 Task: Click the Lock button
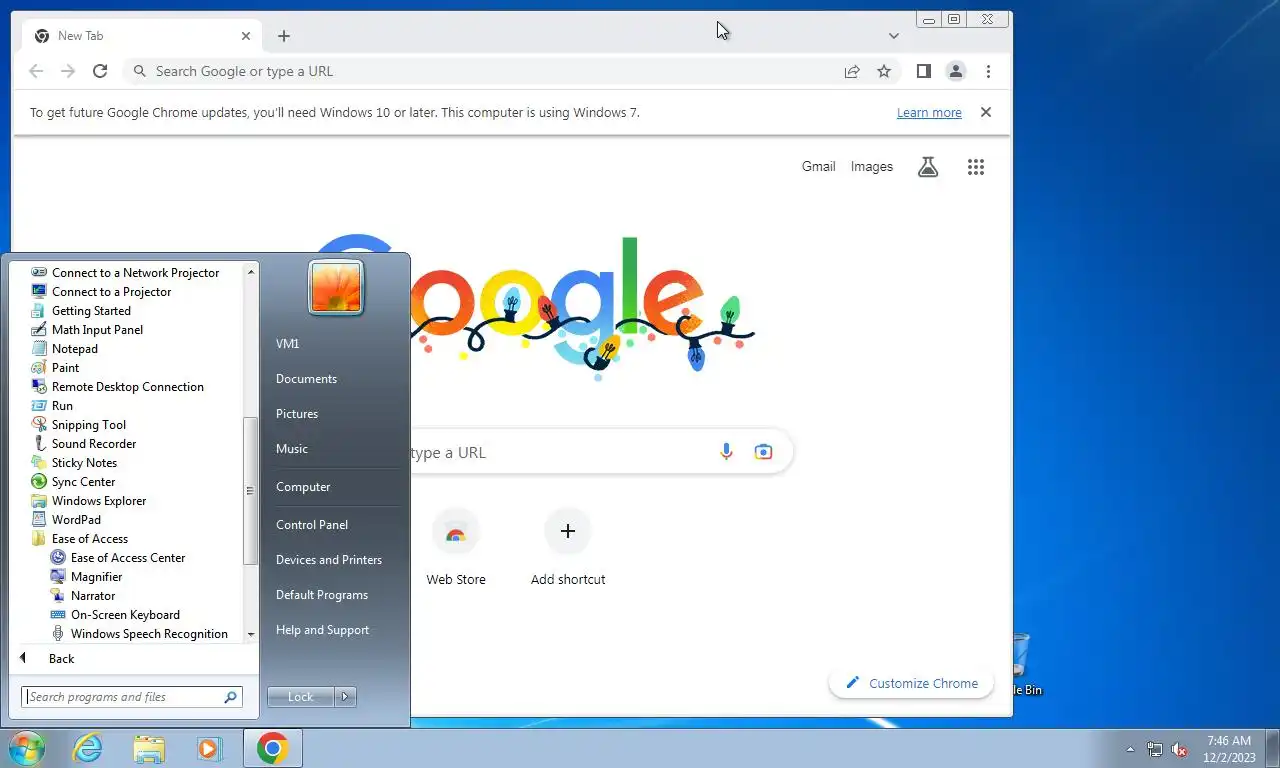click(x=300, y=697)
